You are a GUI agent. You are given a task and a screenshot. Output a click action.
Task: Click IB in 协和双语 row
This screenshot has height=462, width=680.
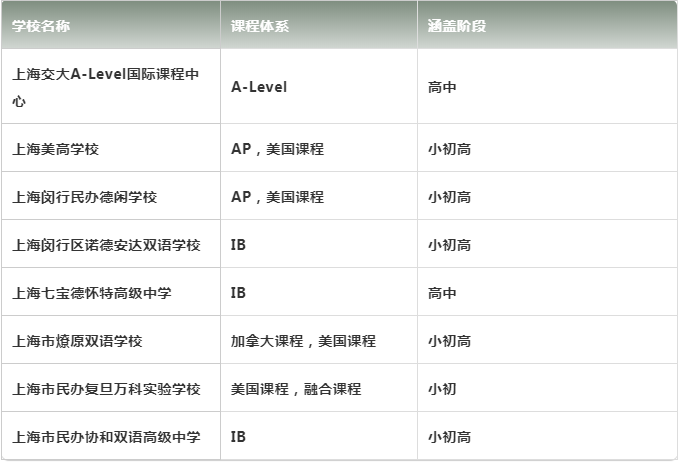pyautogui.click(x=238, y=437)
